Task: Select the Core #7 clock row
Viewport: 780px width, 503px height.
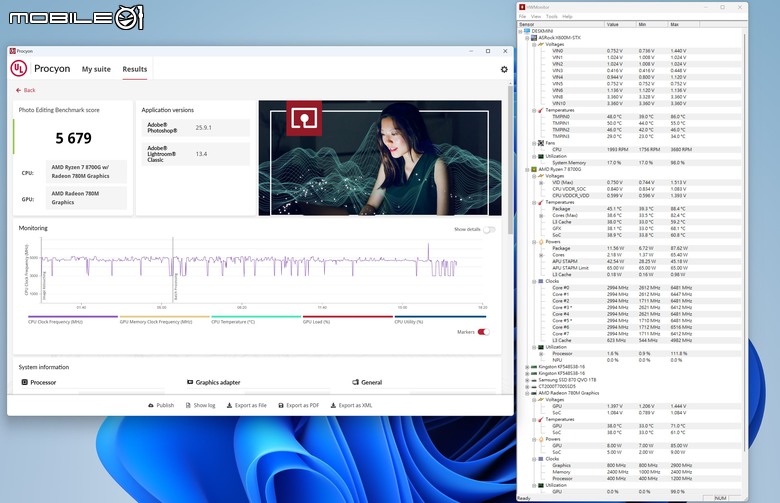Action: pos(629,333)
